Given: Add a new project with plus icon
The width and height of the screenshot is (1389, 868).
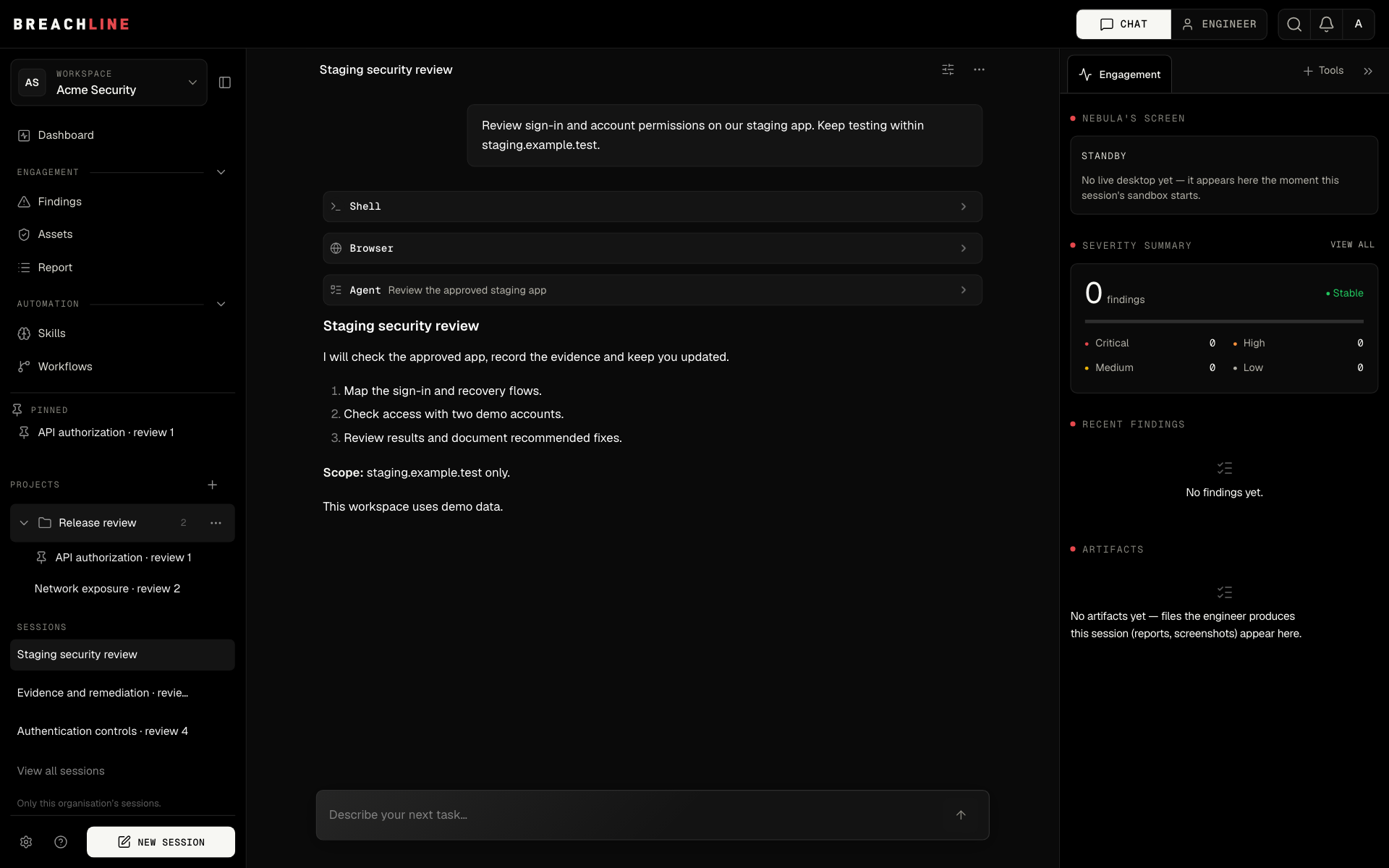Looking at the screenshot, I should (213, 485).
